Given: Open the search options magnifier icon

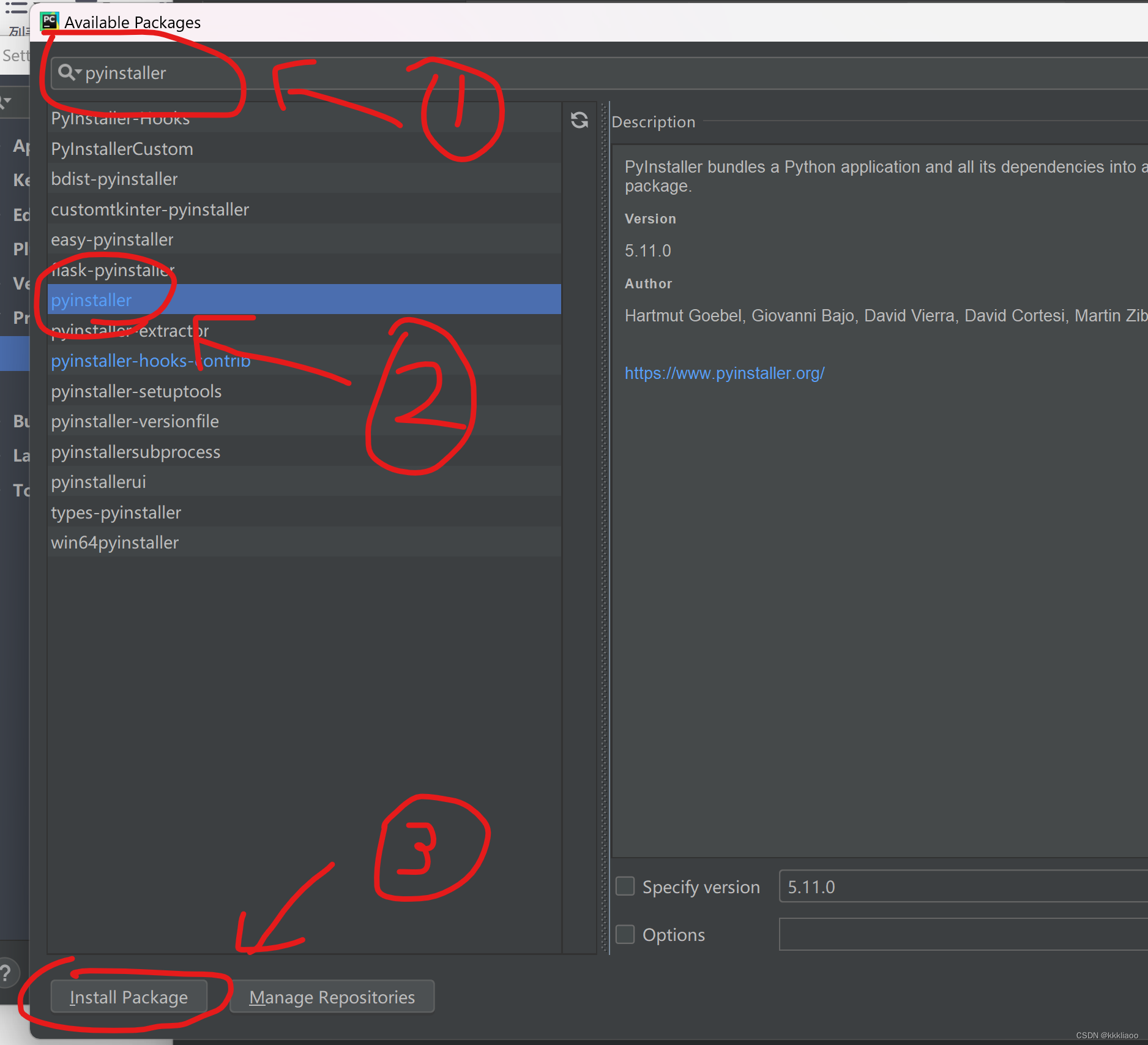Looking at the screenshot, I should (69, 73).
